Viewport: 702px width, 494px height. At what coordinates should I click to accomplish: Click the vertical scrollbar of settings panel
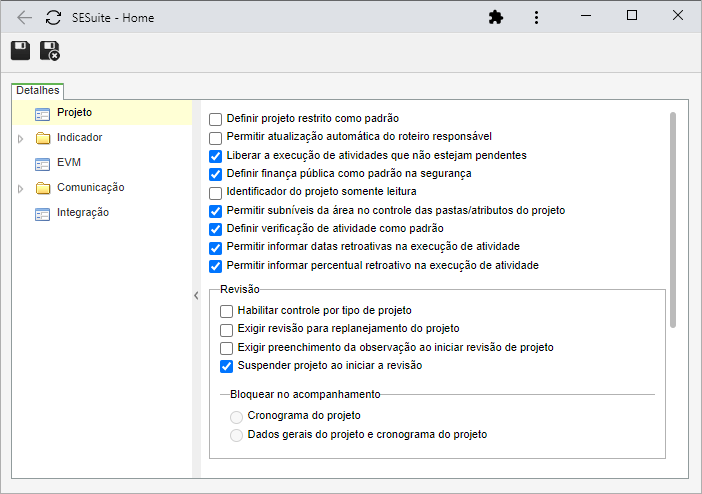tap(672, 220)
